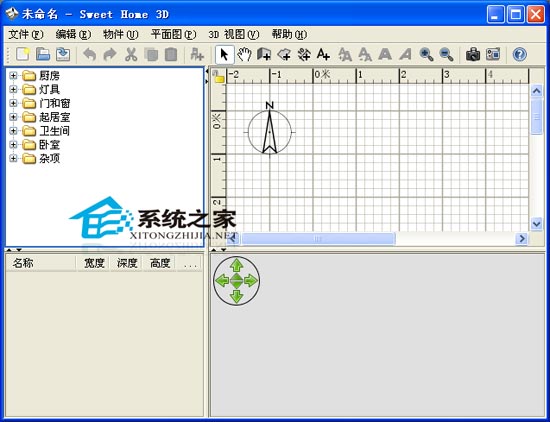Select the Create rooms tool

(284, 54)
